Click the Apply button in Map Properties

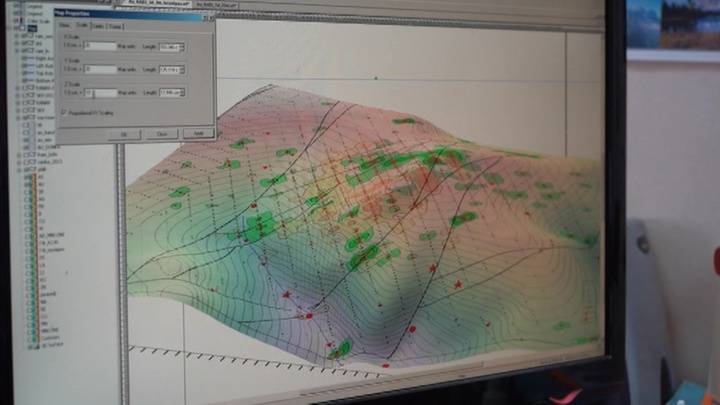(x=198, y=133)
